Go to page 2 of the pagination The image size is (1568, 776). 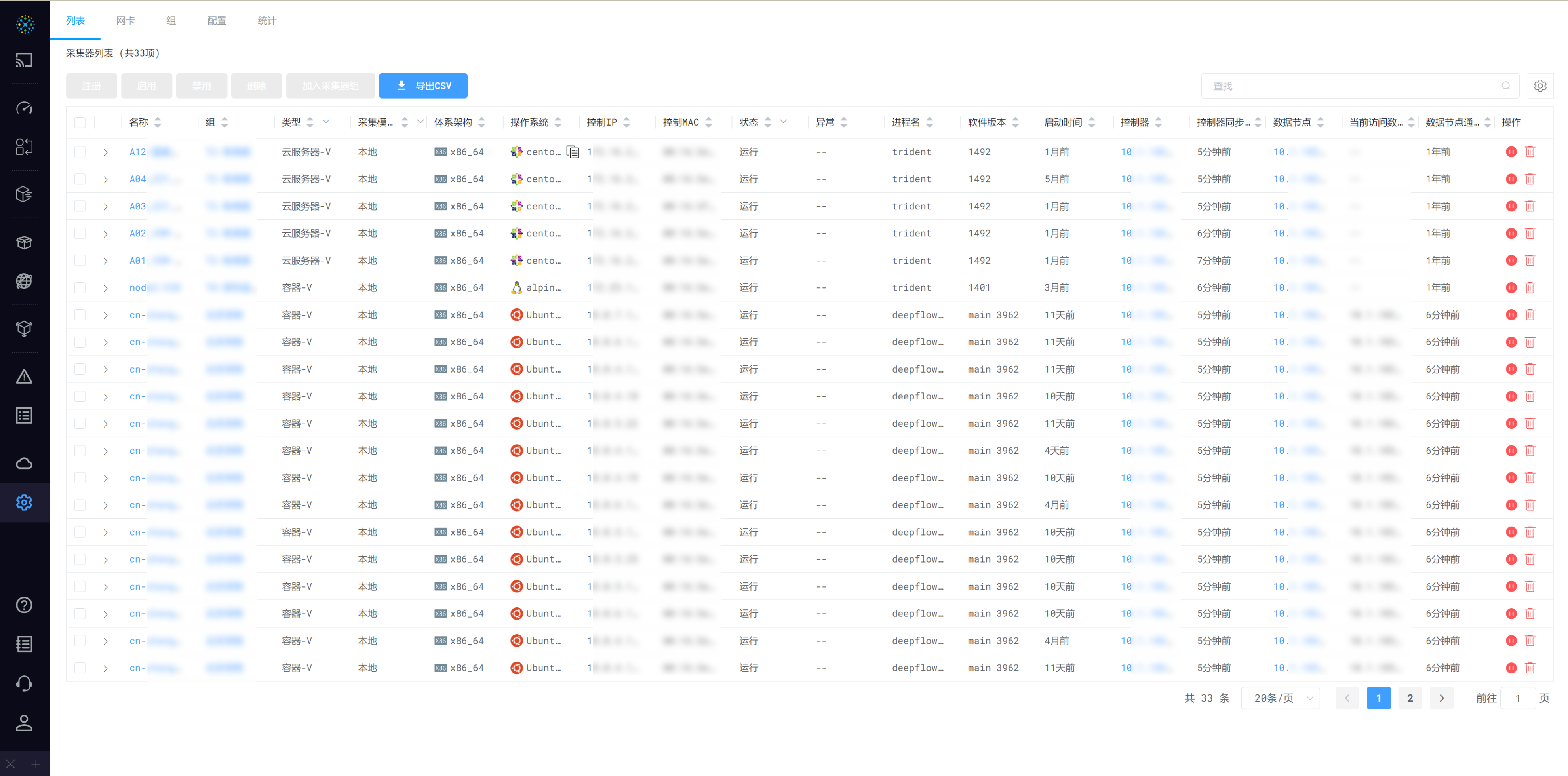point(1410,698)
